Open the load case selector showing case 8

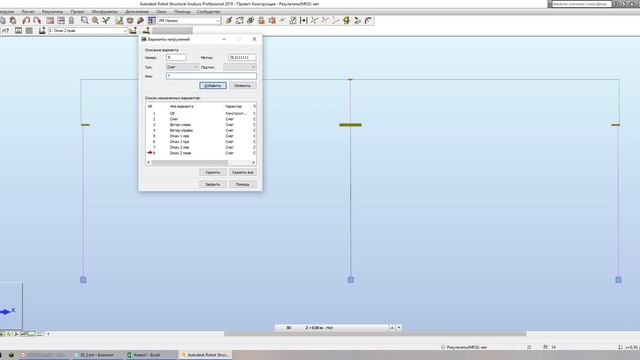(88, 31)
